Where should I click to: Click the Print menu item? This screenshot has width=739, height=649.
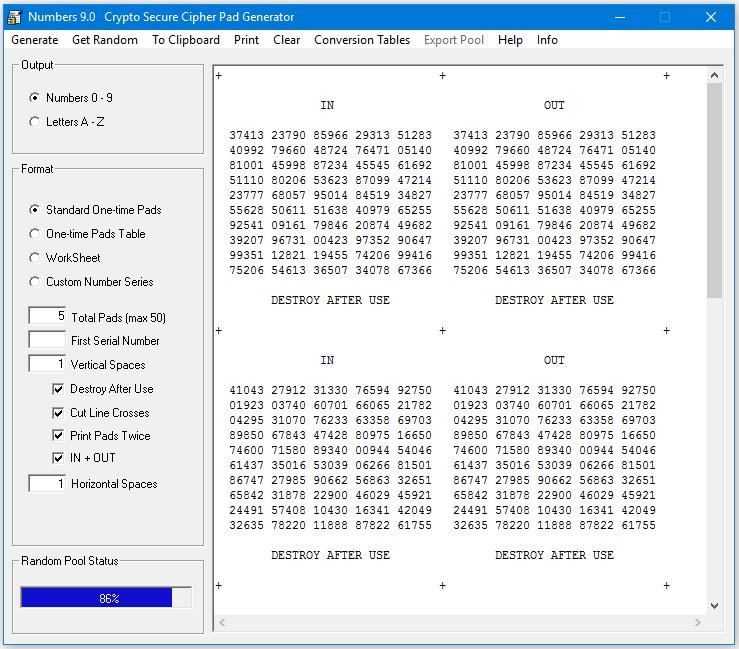[x=246, y=40]
